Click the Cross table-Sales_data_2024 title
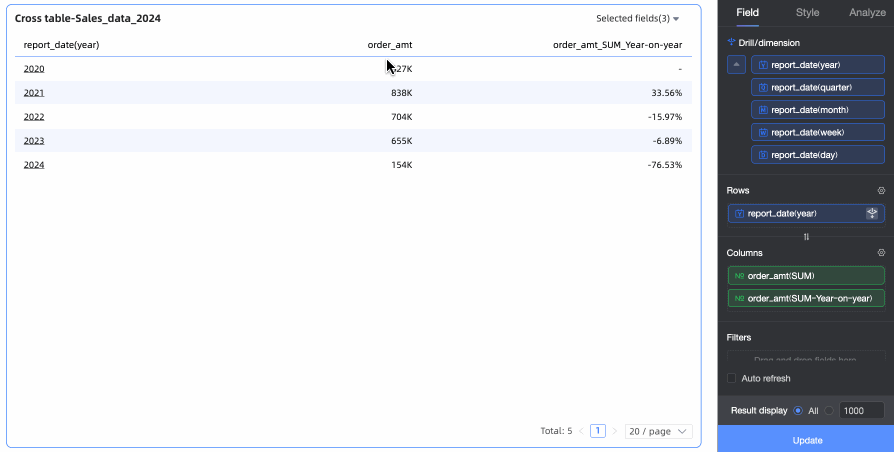 click(x=88, y=18)
